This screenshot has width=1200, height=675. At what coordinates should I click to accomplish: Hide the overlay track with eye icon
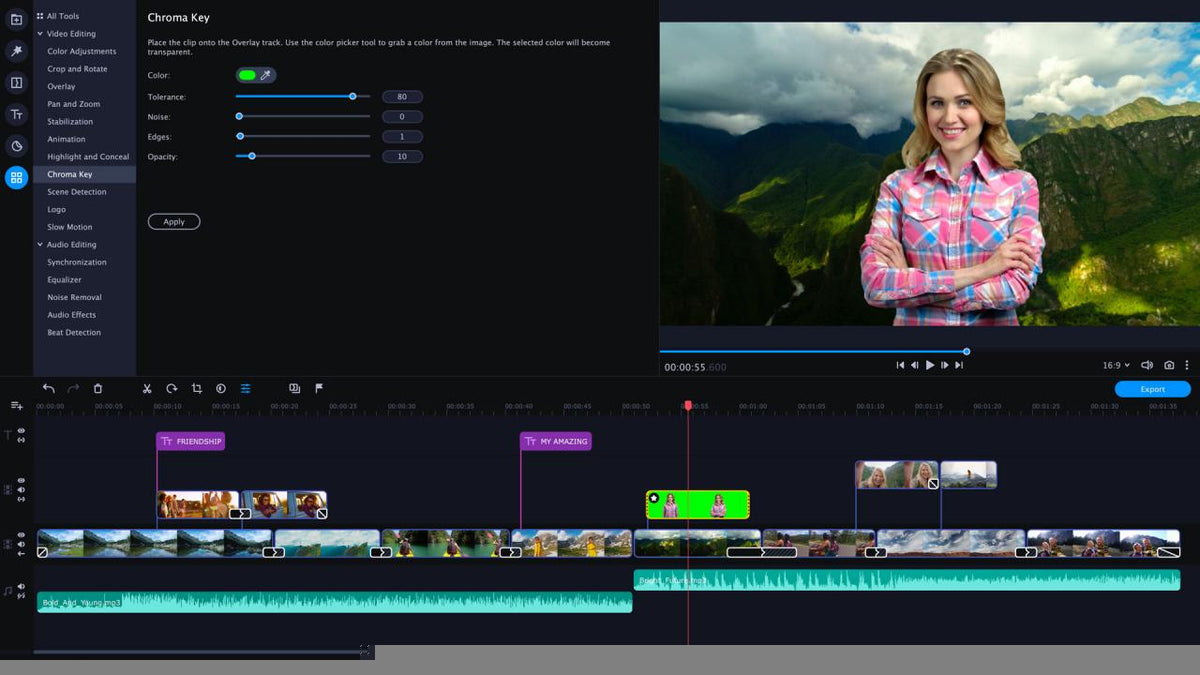click(21, 481)
